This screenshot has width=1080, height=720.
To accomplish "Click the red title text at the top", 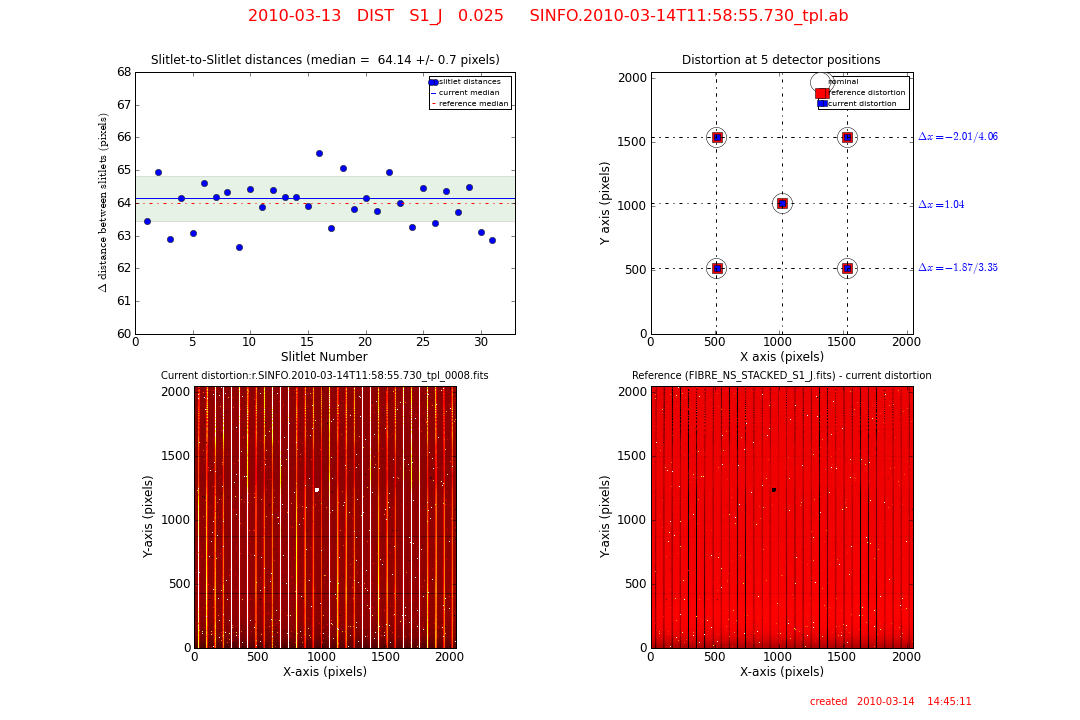I will pyautogui.click(x=548, y=16).
